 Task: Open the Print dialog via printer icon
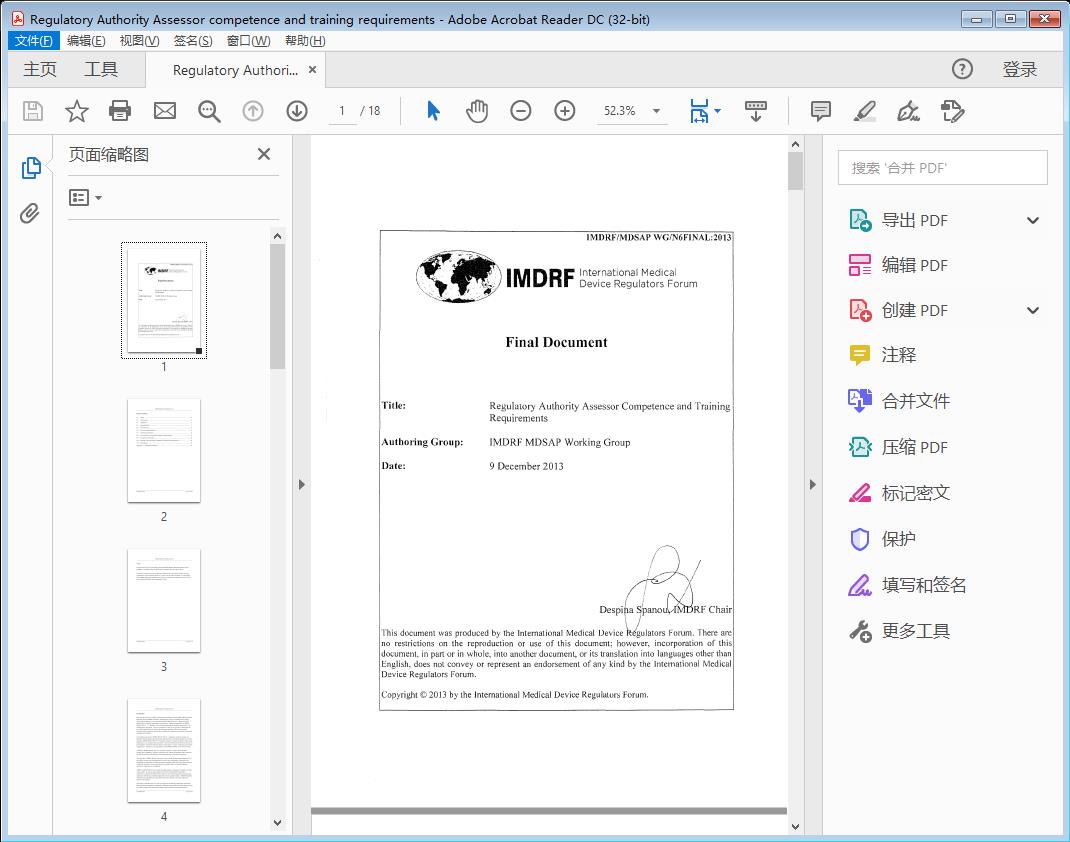pyautogui.click(x=120, y=111)
